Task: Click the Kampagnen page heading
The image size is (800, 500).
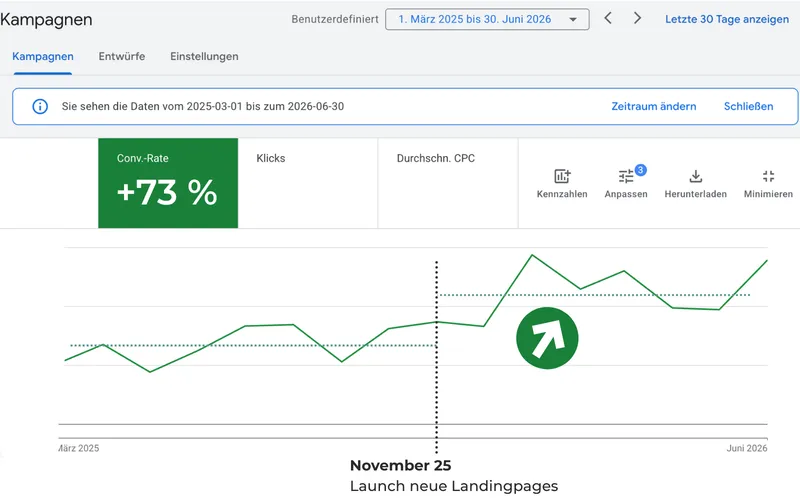Action: click(46, 19)
